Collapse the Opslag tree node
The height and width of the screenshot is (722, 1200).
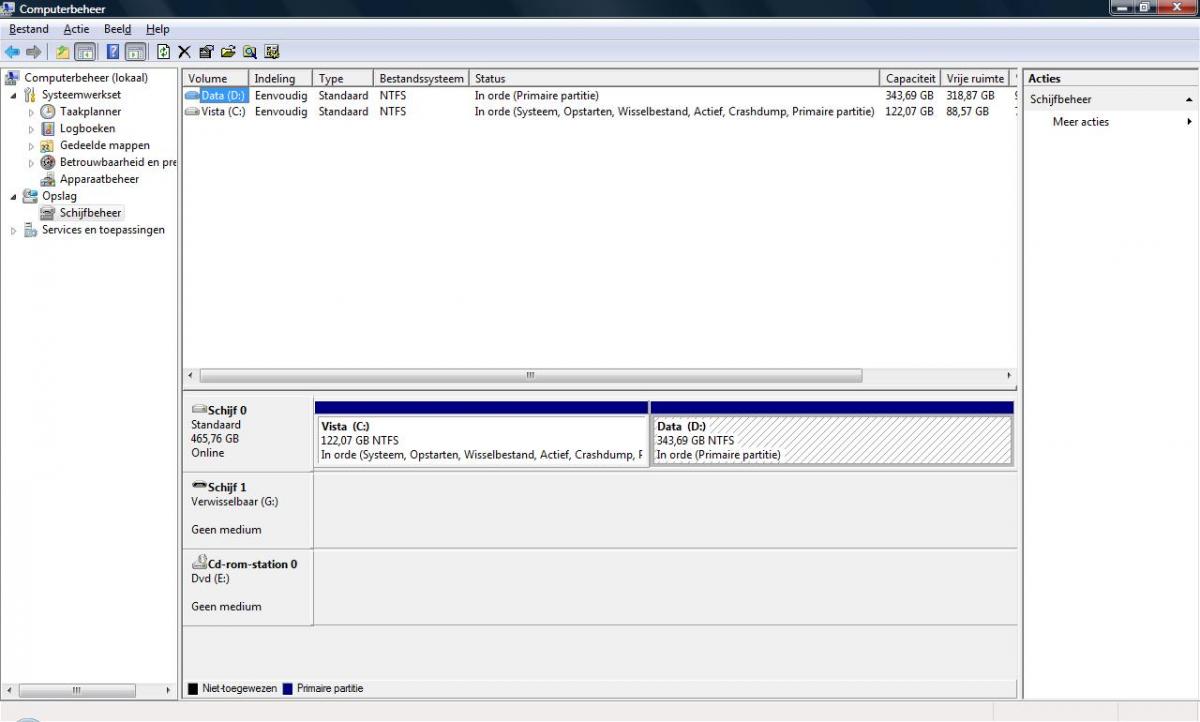13,196
